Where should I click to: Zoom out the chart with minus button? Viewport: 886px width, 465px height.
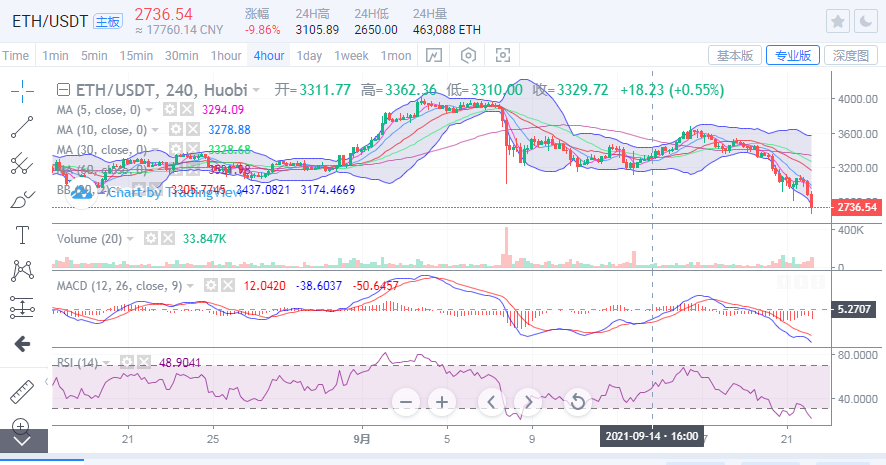coord(405,402)
